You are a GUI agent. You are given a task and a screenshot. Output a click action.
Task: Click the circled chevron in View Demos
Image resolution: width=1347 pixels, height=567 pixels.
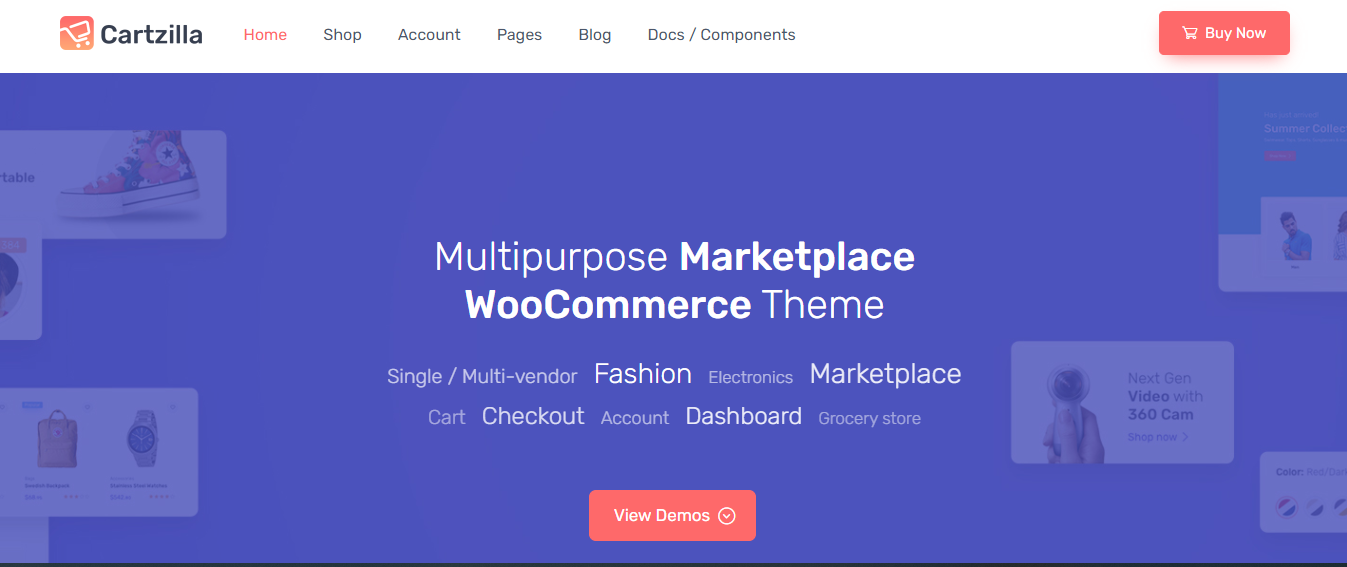coord(727,516)
